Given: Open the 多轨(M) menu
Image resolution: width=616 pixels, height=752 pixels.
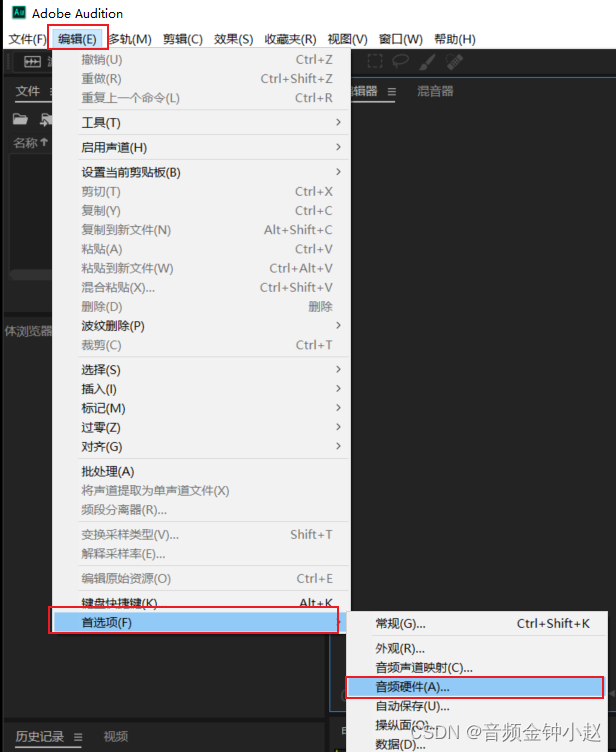Looking at the screenshot, I should coord(130,39).
